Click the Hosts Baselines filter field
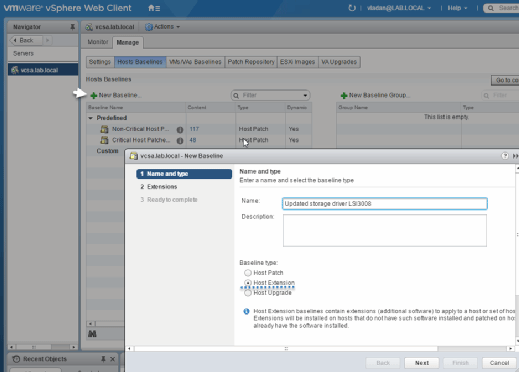Viewport: 519px width, 372px height. pyautogui.click(x=270, y=96)
